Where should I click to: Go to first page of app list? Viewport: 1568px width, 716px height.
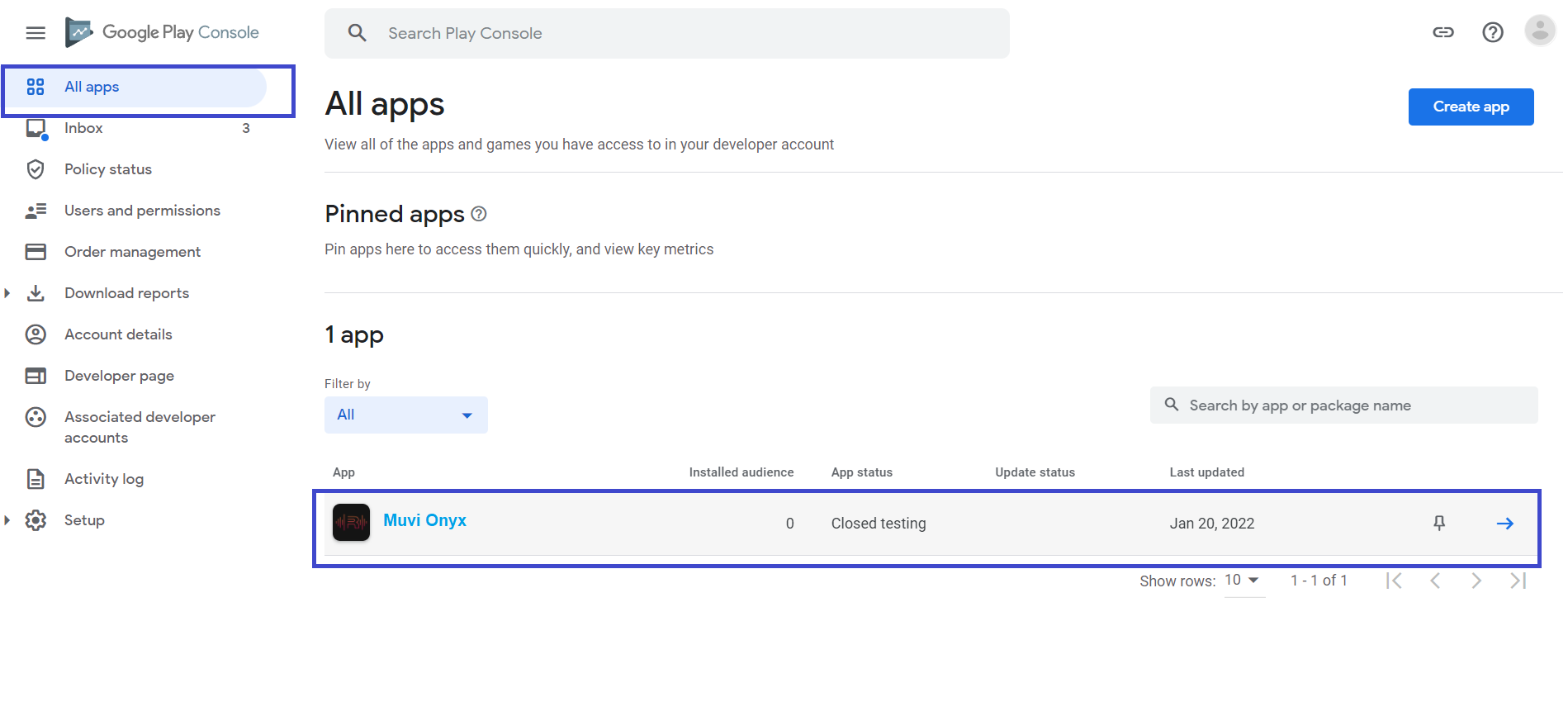[1394, 581]
